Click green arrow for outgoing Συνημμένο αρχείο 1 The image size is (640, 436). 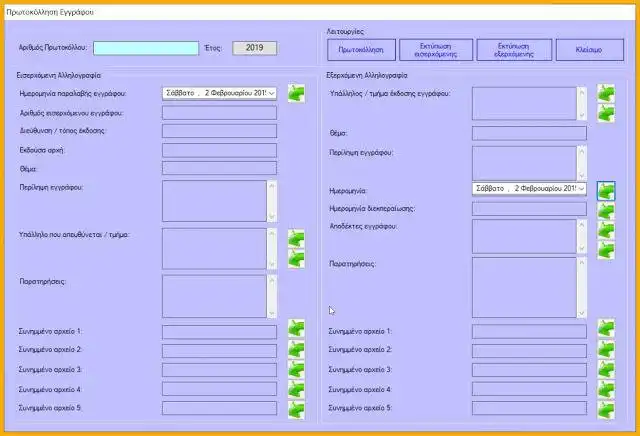tap(606, 329)
